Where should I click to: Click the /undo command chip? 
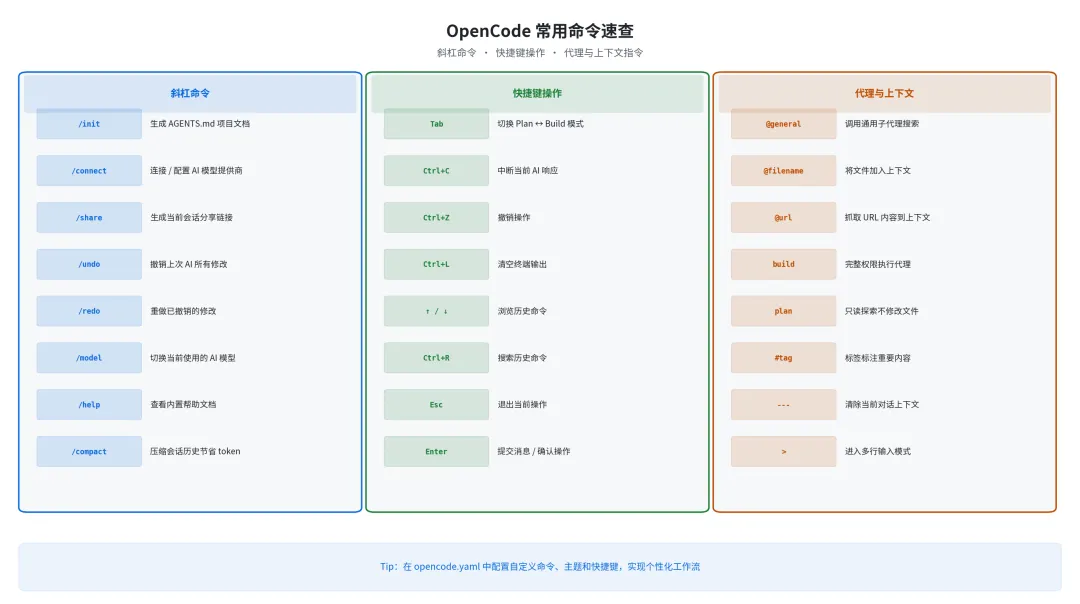89,264
